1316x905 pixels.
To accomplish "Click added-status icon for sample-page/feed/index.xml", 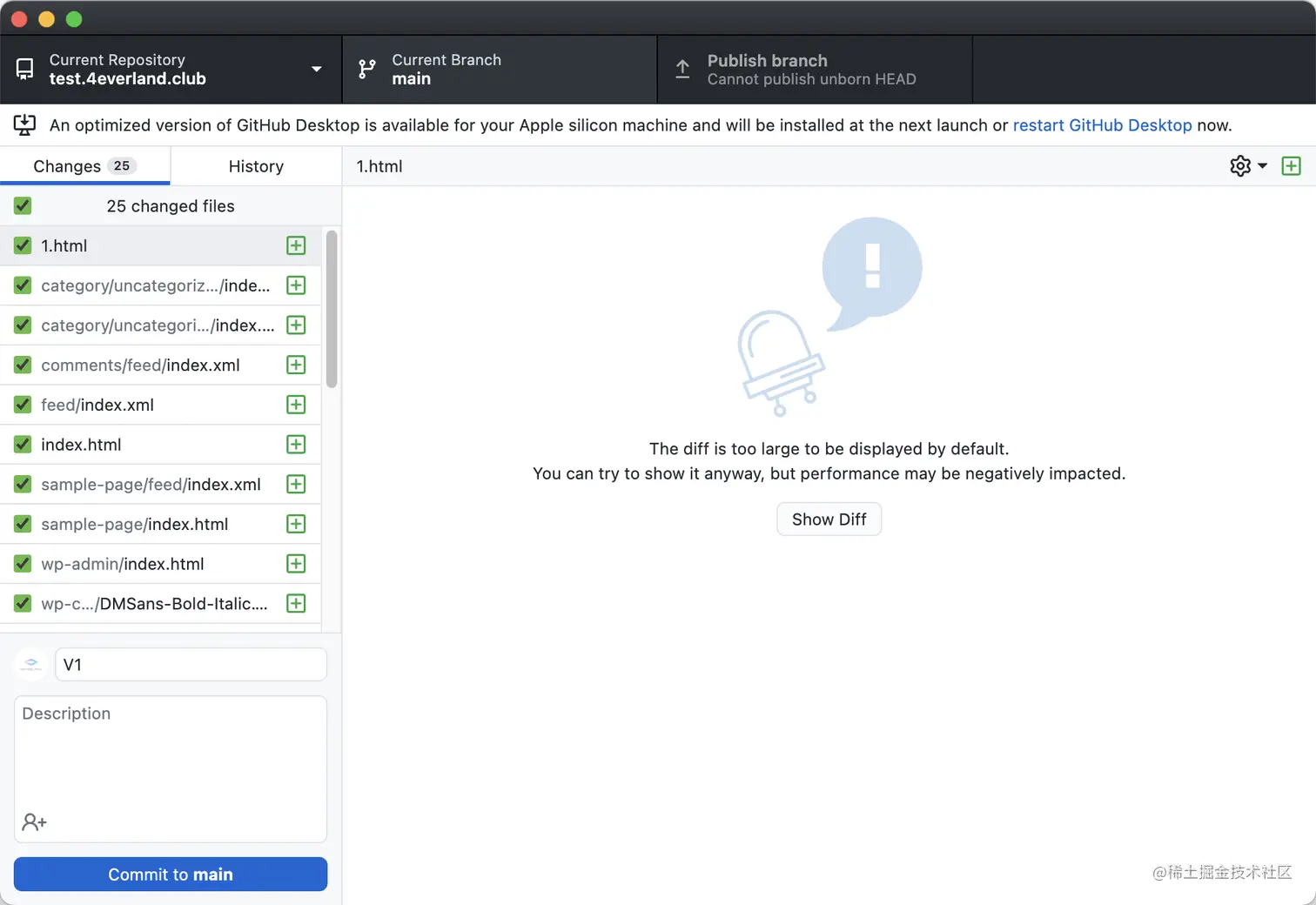I will coord(296,484).
